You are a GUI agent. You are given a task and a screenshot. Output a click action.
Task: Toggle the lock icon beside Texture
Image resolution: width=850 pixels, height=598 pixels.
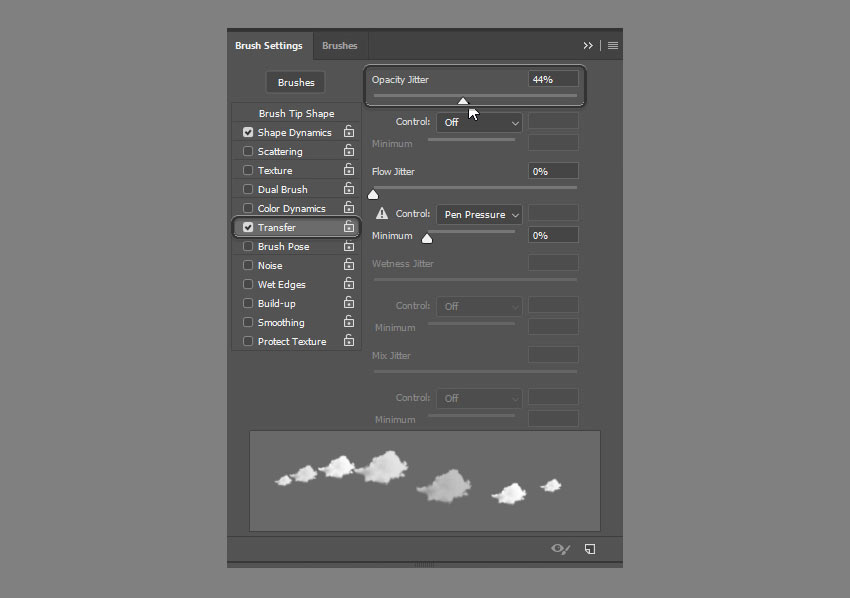pos(348,170)
